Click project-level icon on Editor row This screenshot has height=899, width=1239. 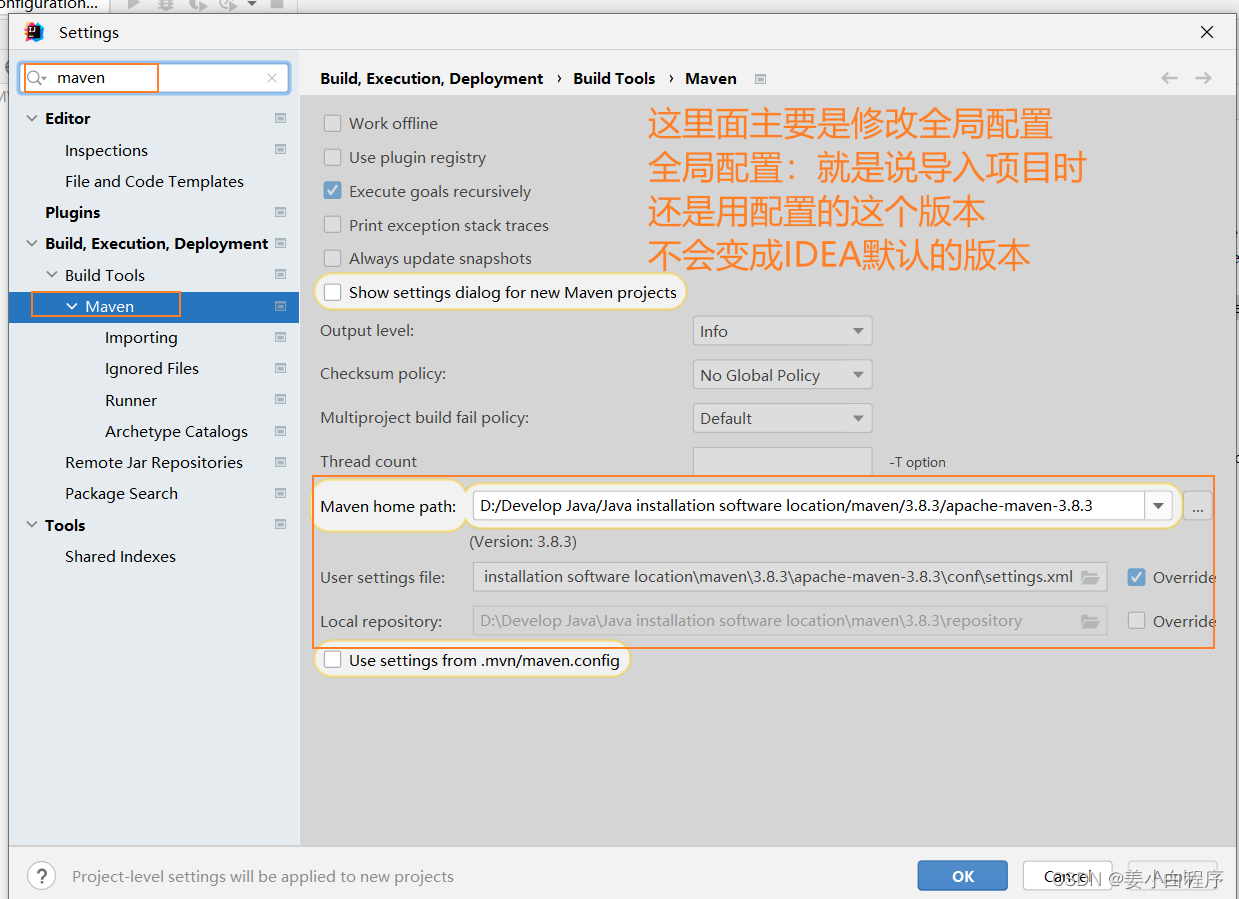(x=280, y=118)
